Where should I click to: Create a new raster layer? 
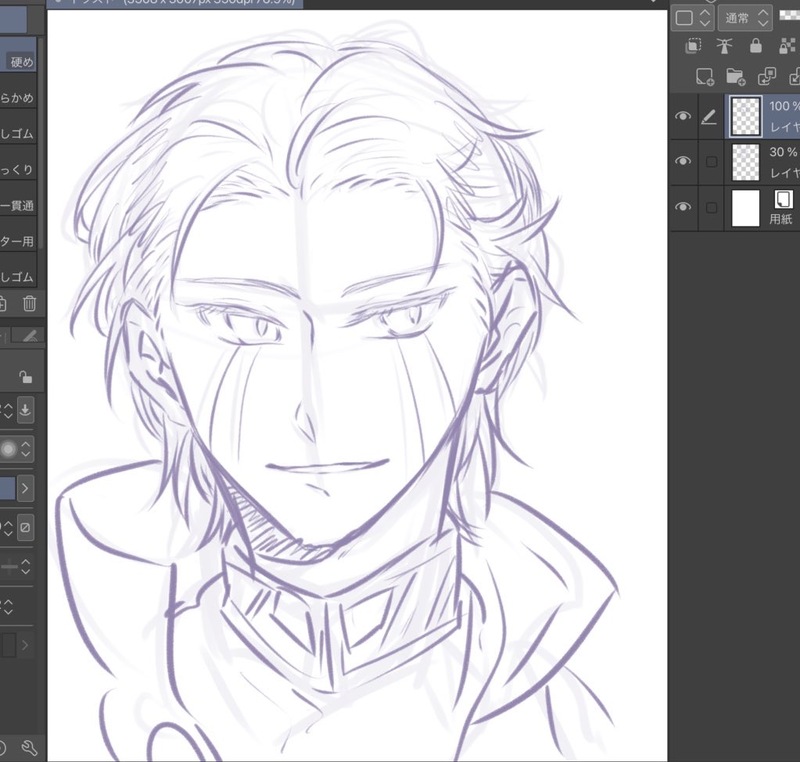click(x=705, y=77)
